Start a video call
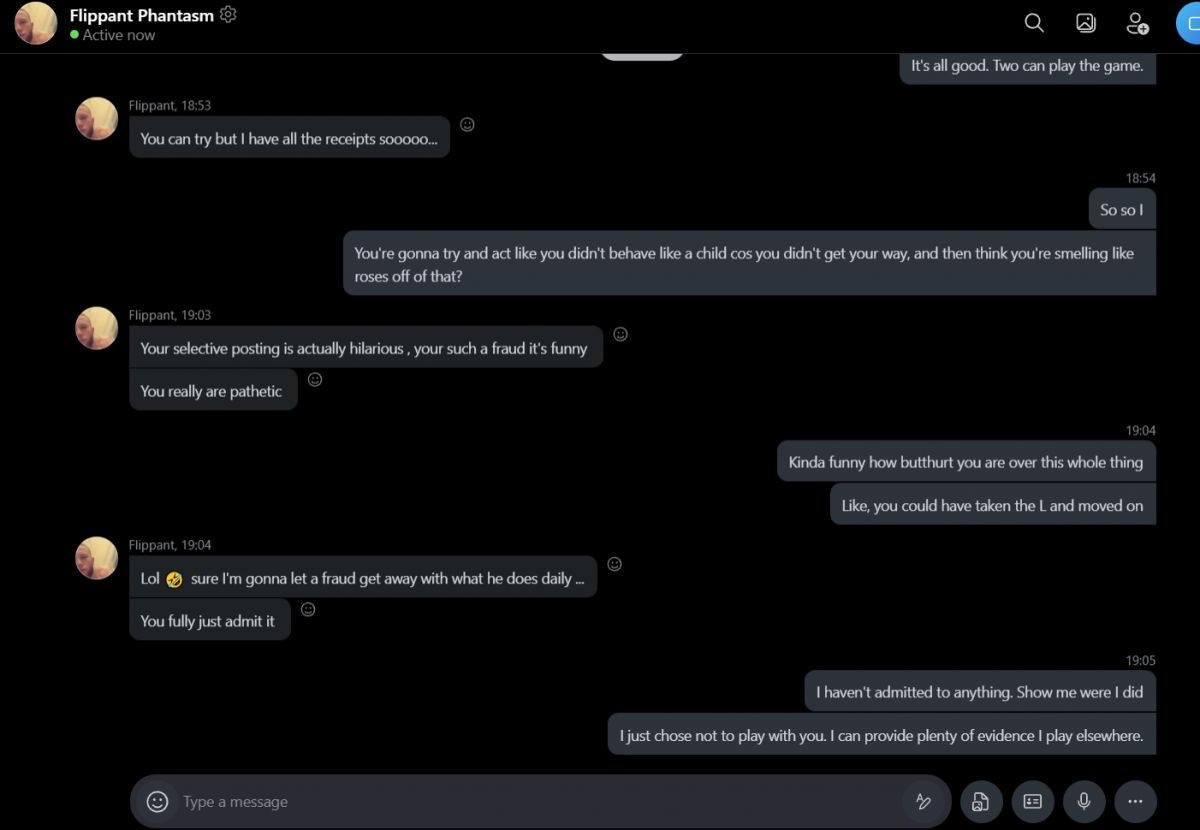This screenshot has width=1200, height=830. coord(1189,23)
